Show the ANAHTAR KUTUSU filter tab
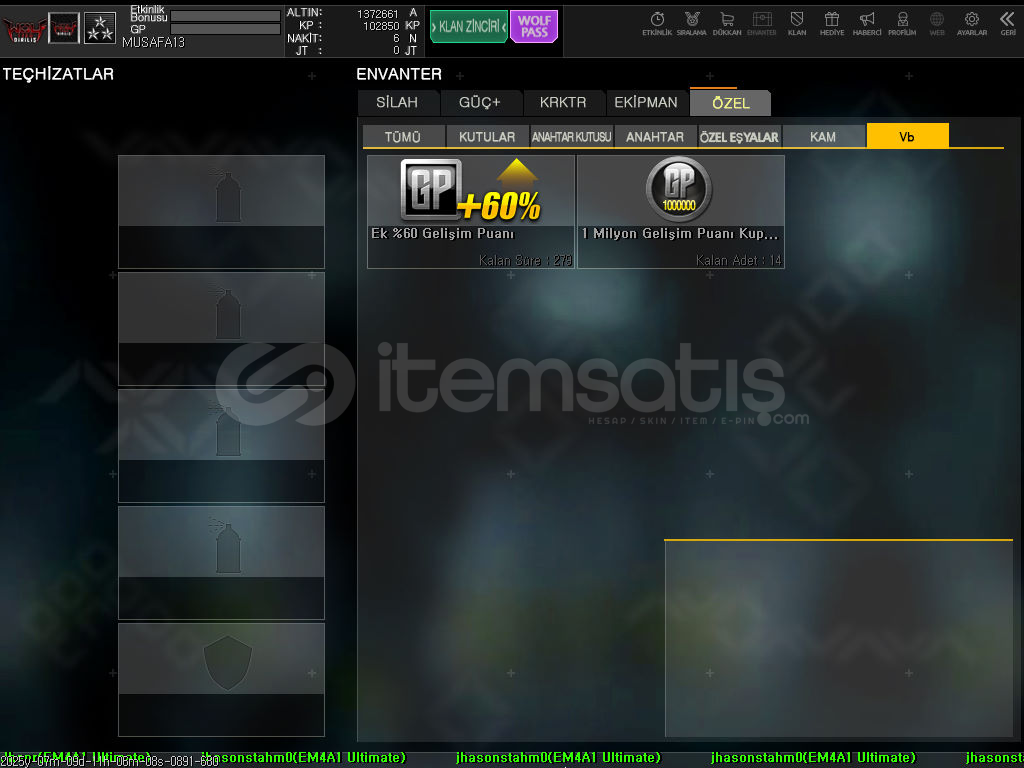This screenshot has height=768, width=1024. 571,136
